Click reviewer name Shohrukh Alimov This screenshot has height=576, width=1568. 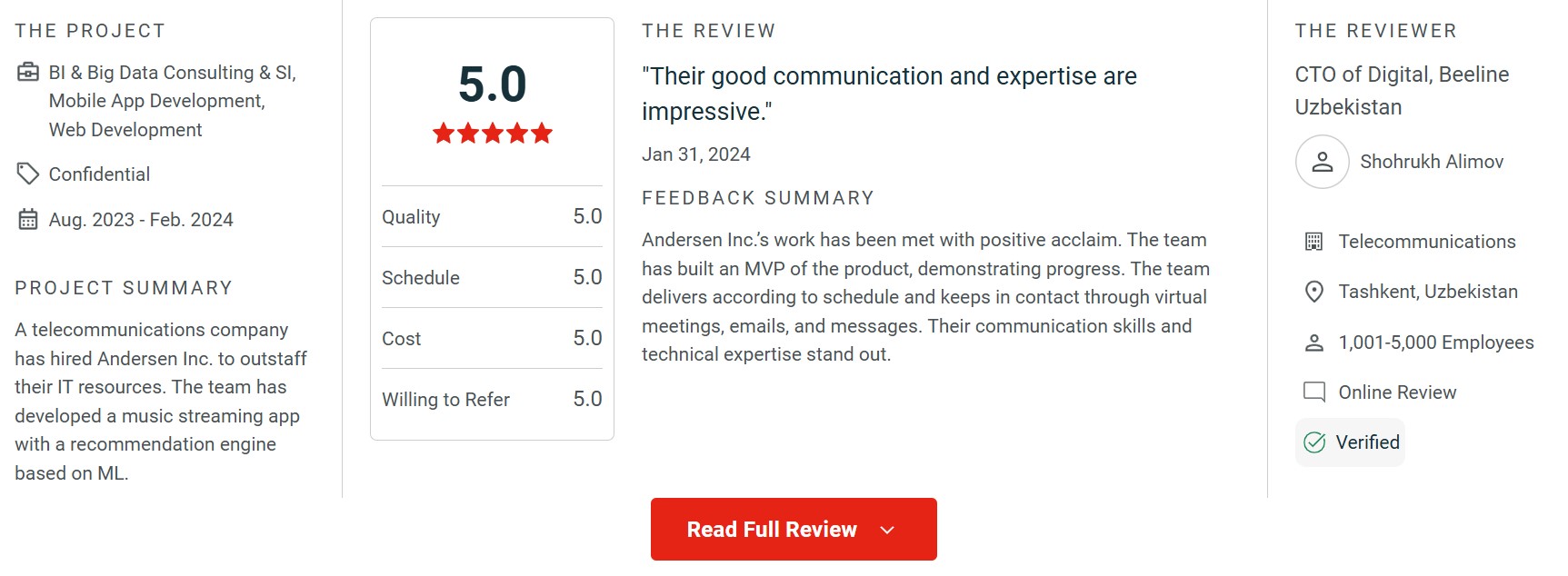click(x=1432, y=162)
